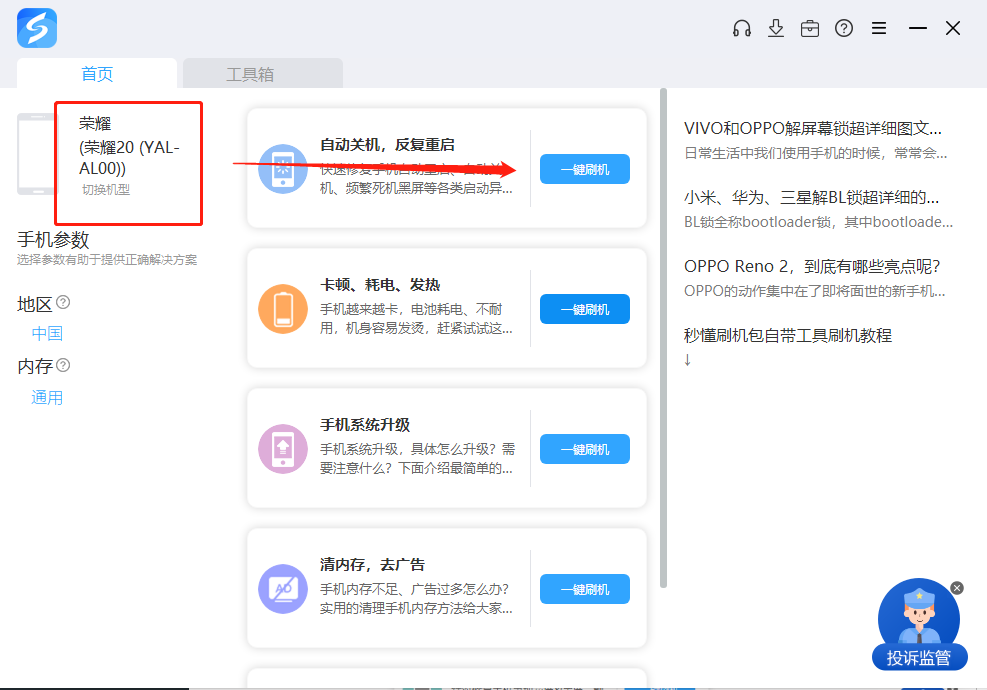987x690 pixels.
Task: Click 切换机型 to switch phone model
Action: click(x=106, y=189)
